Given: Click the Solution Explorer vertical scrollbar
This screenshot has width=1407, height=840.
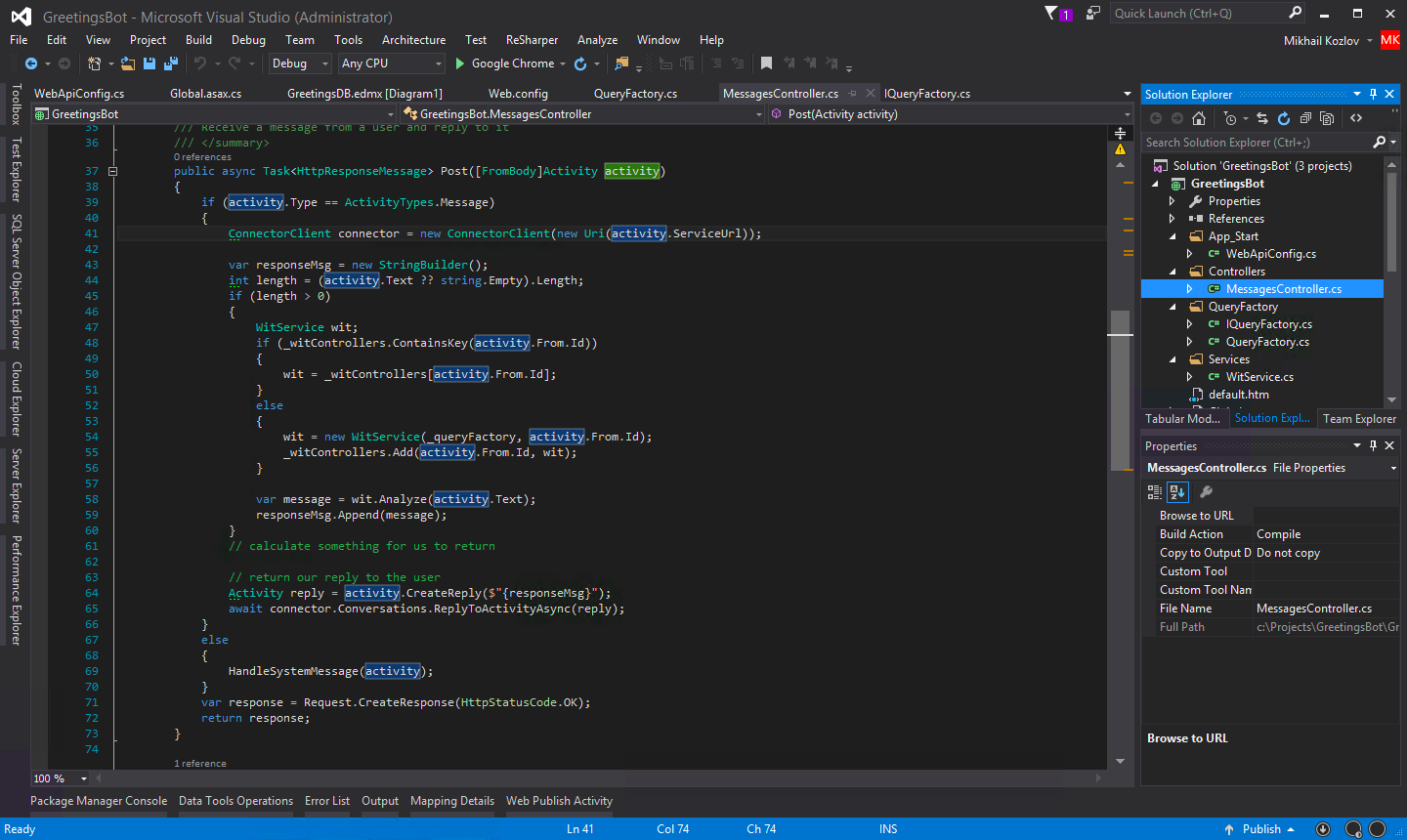Looking at the screenshot, I should tap(1391, 223).
